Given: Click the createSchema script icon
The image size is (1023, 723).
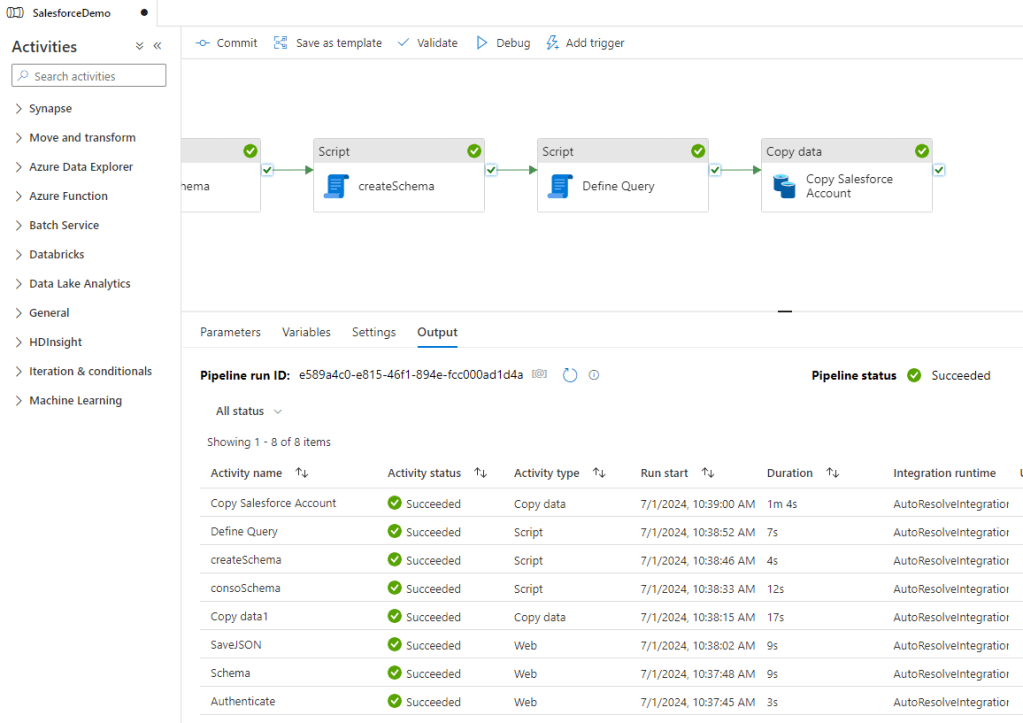Looking at the screenshot, I should [x=336, y=186].
